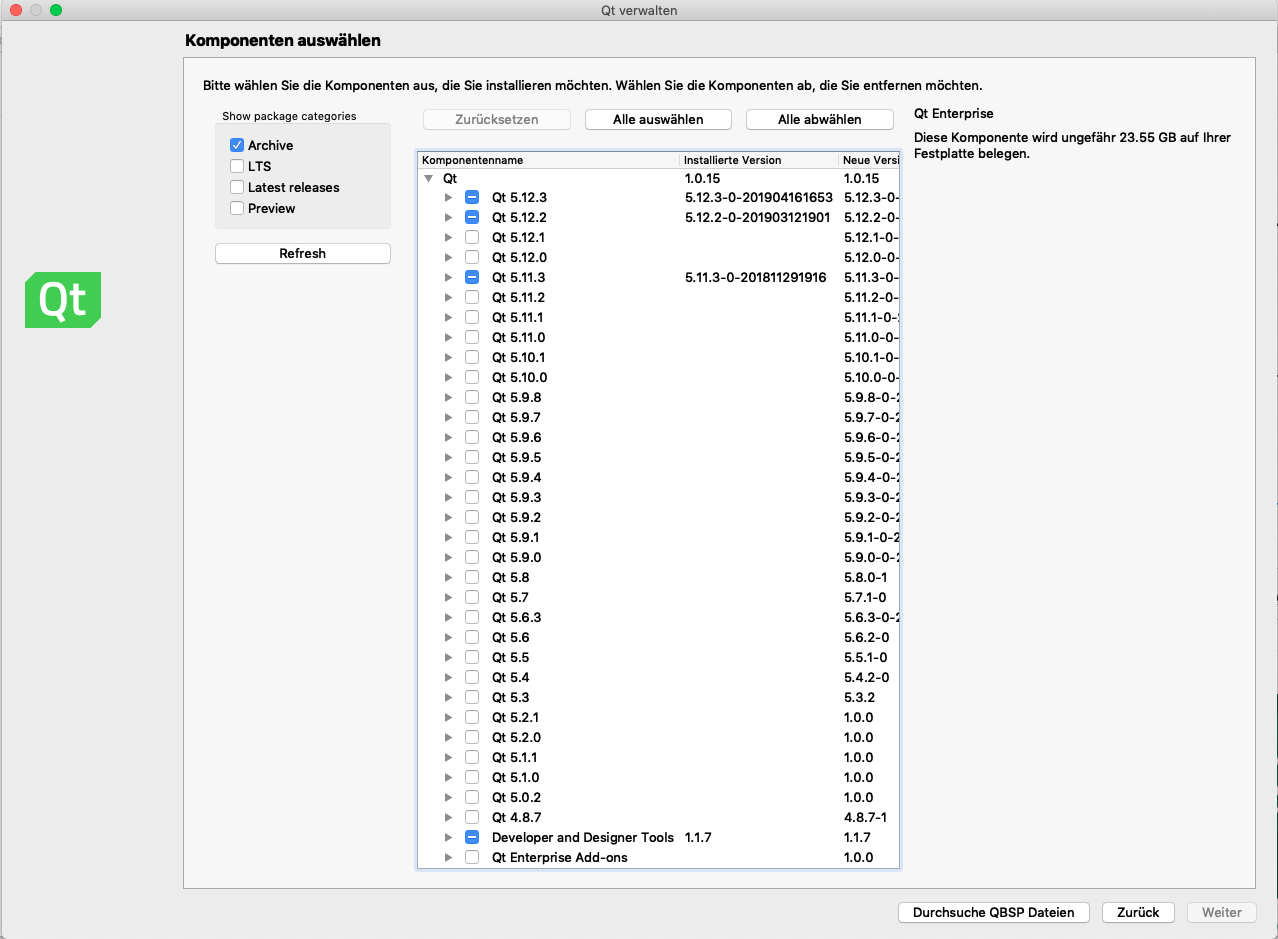Select the Qt 5.1.1 row label
This screenshot has width=1278, height=939.
pos(514,757)
